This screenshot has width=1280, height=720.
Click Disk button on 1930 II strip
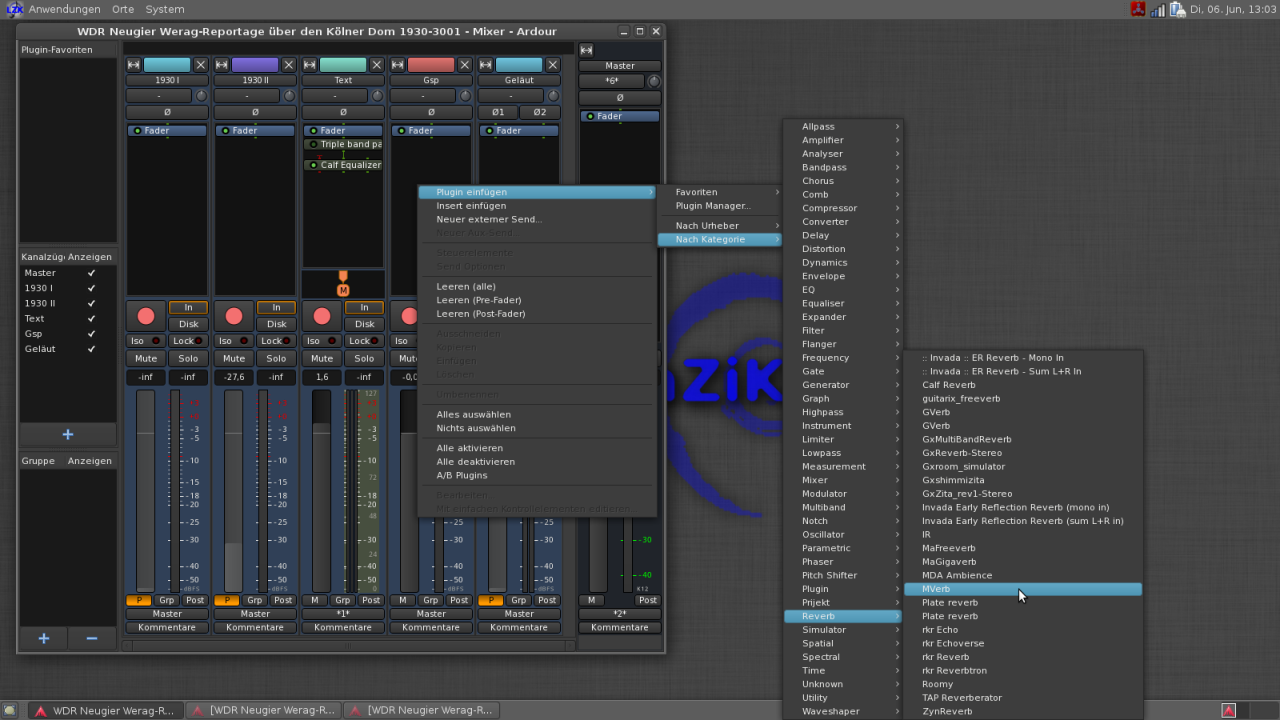pos(276,324)
